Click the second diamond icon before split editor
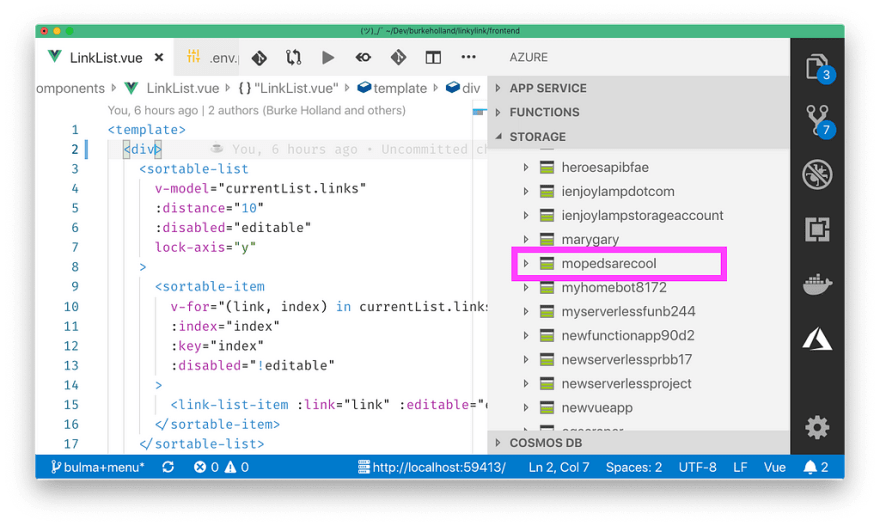880x526 pixels. point(398,57)
